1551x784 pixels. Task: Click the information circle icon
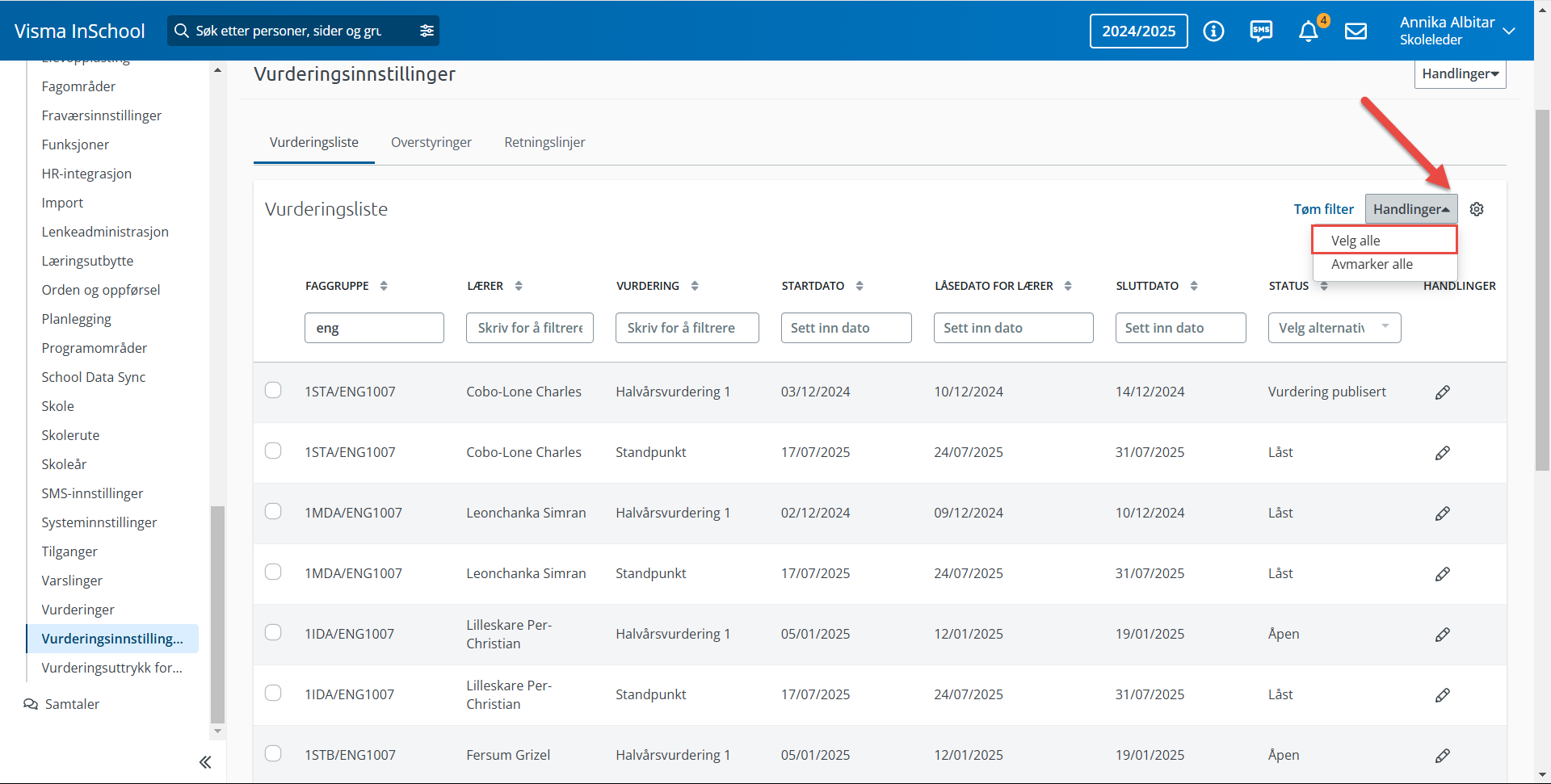pos(1213,31)
